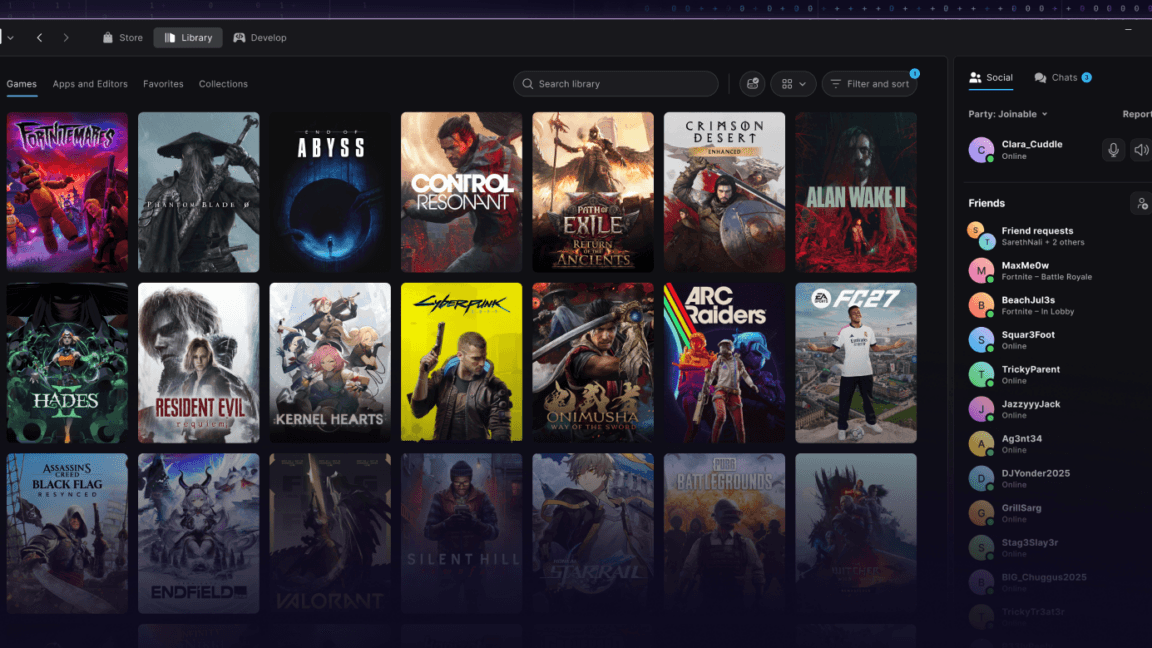1152x648 pixels.
Task: Click the Chats unread badge
Action: (1087, 77)
